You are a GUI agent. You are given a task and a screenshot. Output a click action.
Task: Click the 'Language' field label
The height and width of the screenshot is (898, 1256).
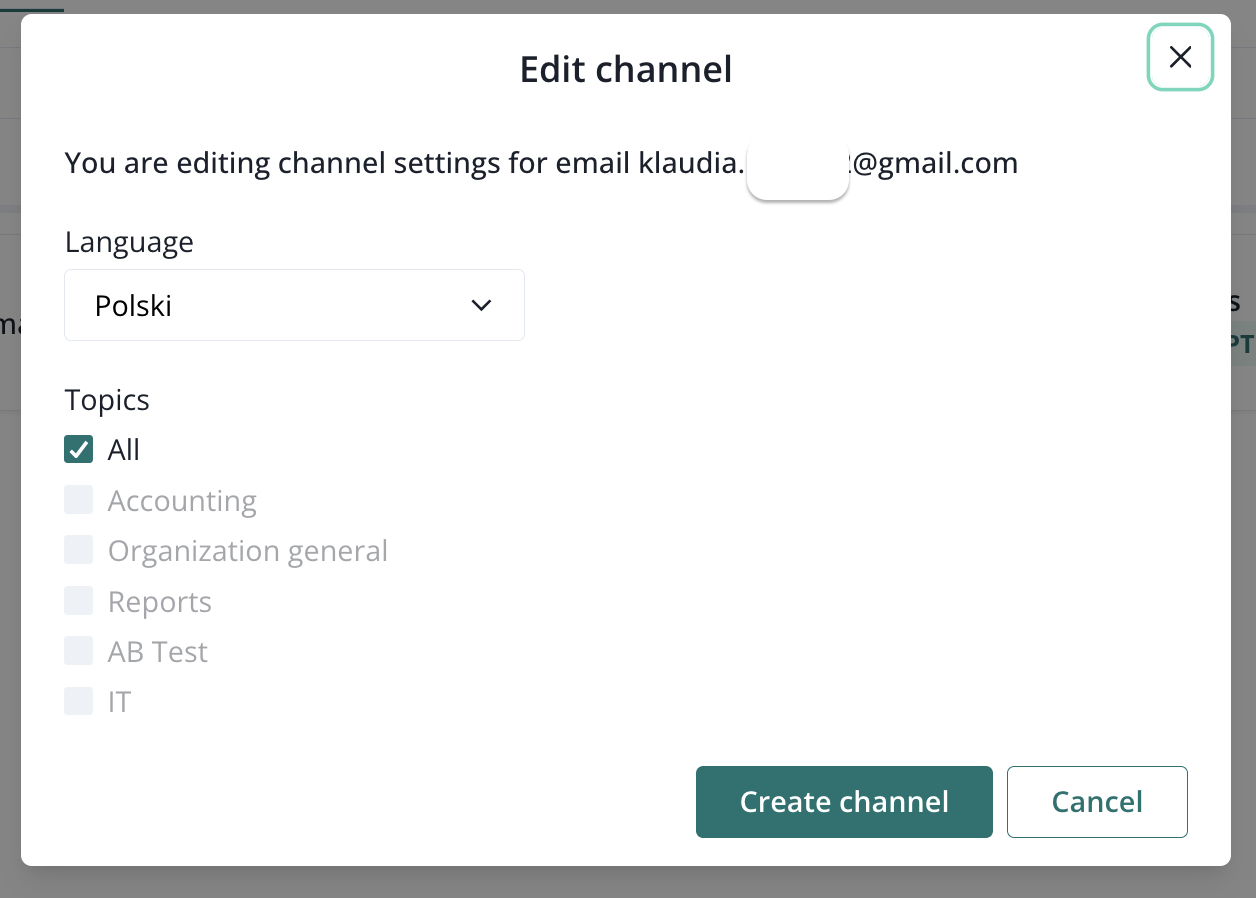(129, 242)
